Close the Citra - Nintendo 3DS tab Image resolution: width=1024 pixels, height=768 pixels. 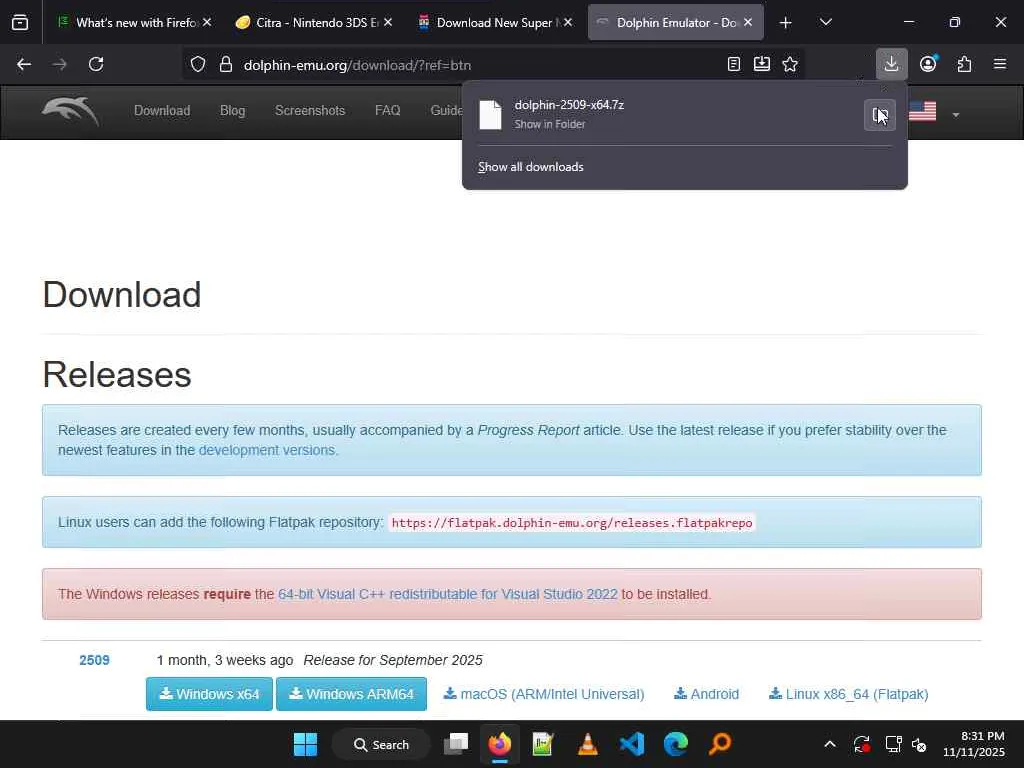(x=388, y=22)
